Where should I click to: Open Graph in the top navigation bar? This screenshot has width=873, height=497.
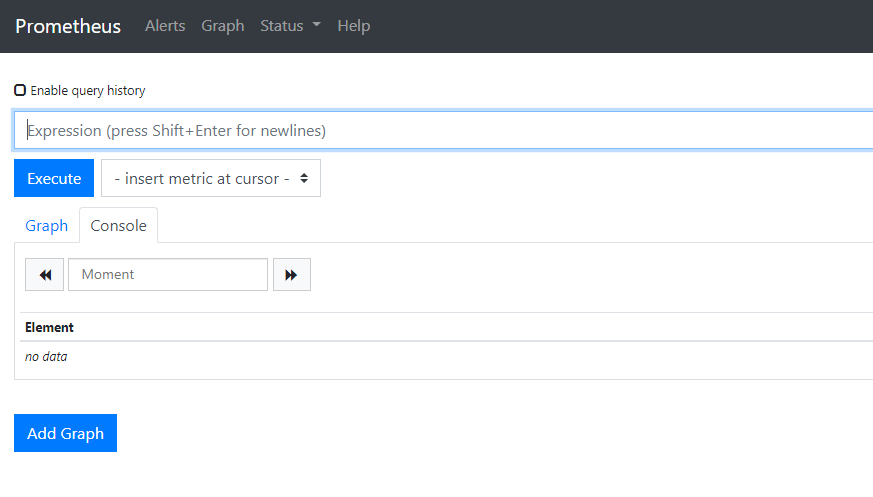coord(222,26)
